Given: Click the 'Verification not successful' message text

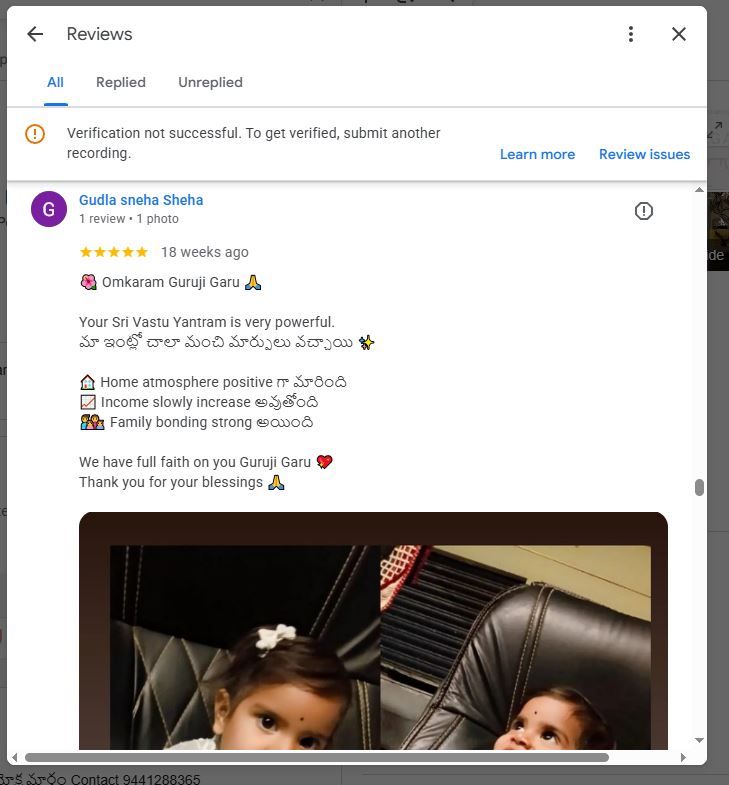Looking at the screenshot, I should [253, 143].
